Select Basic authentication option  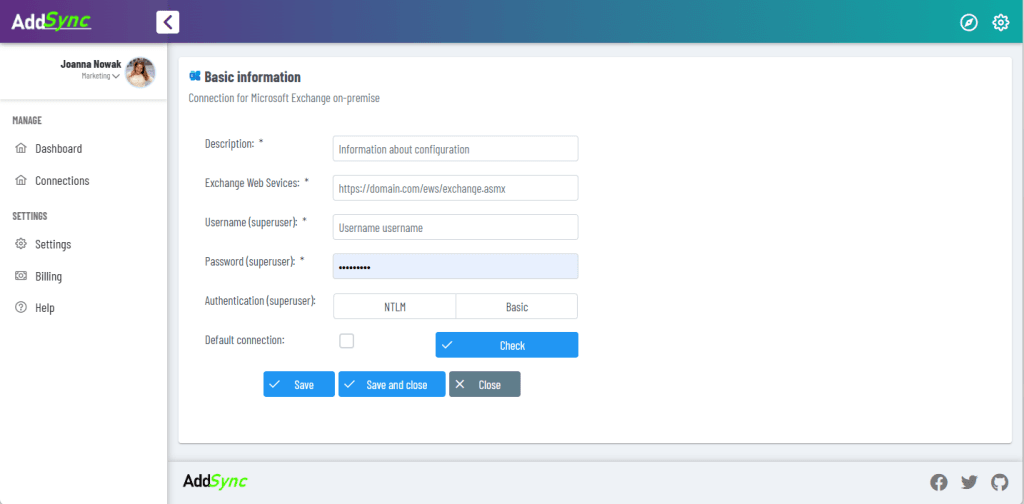pos(516,307)
